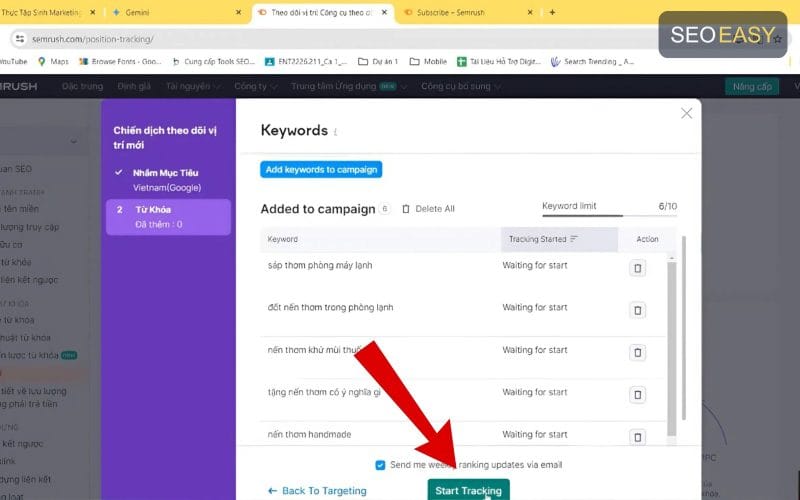800x500 pixels.
Task: Click keyword text 'nến thơm handmade'
Action: point(309,435)
